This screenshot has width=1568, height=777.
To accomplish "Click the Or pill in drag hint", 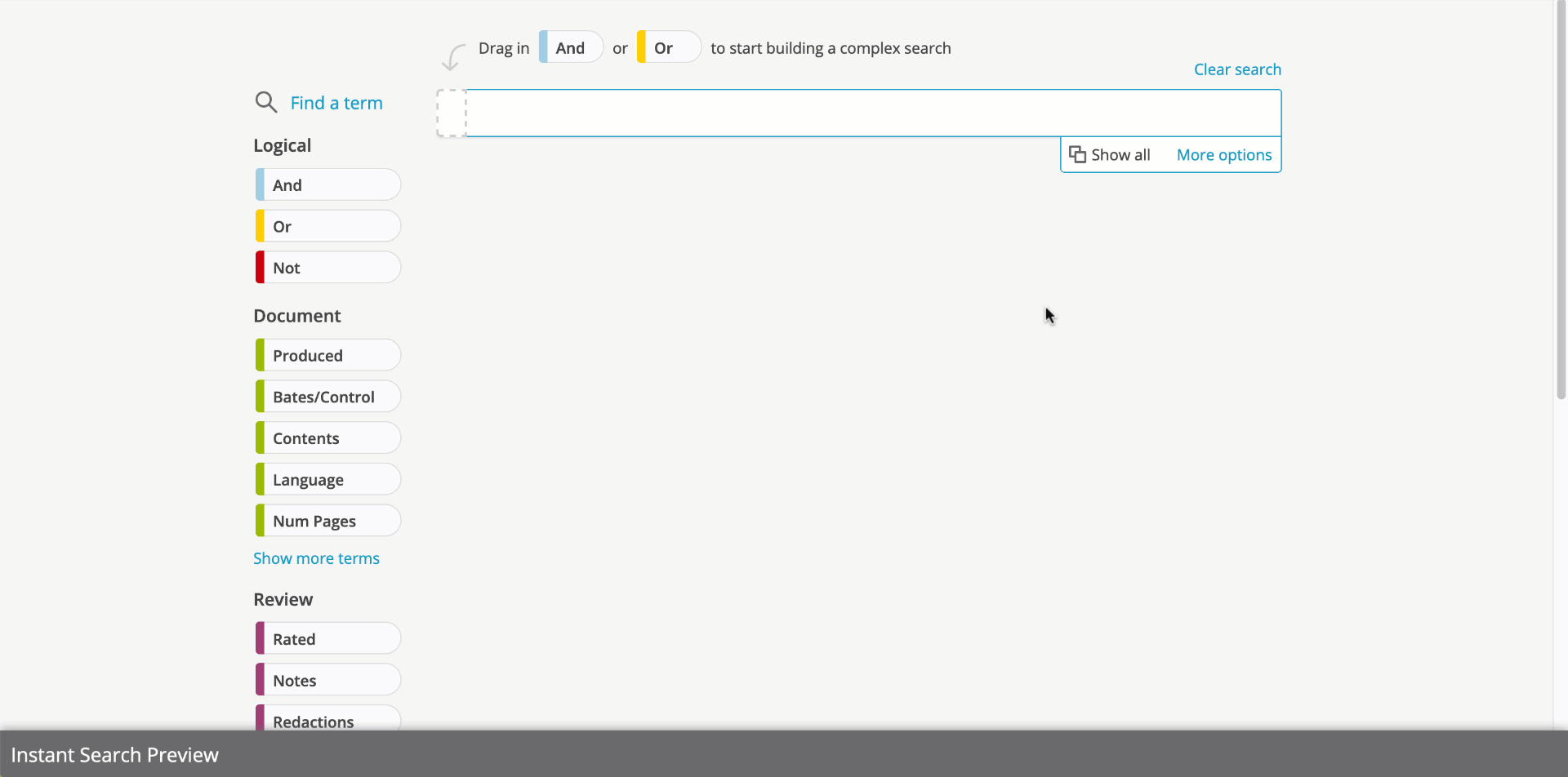I will [x=670, y=47].
